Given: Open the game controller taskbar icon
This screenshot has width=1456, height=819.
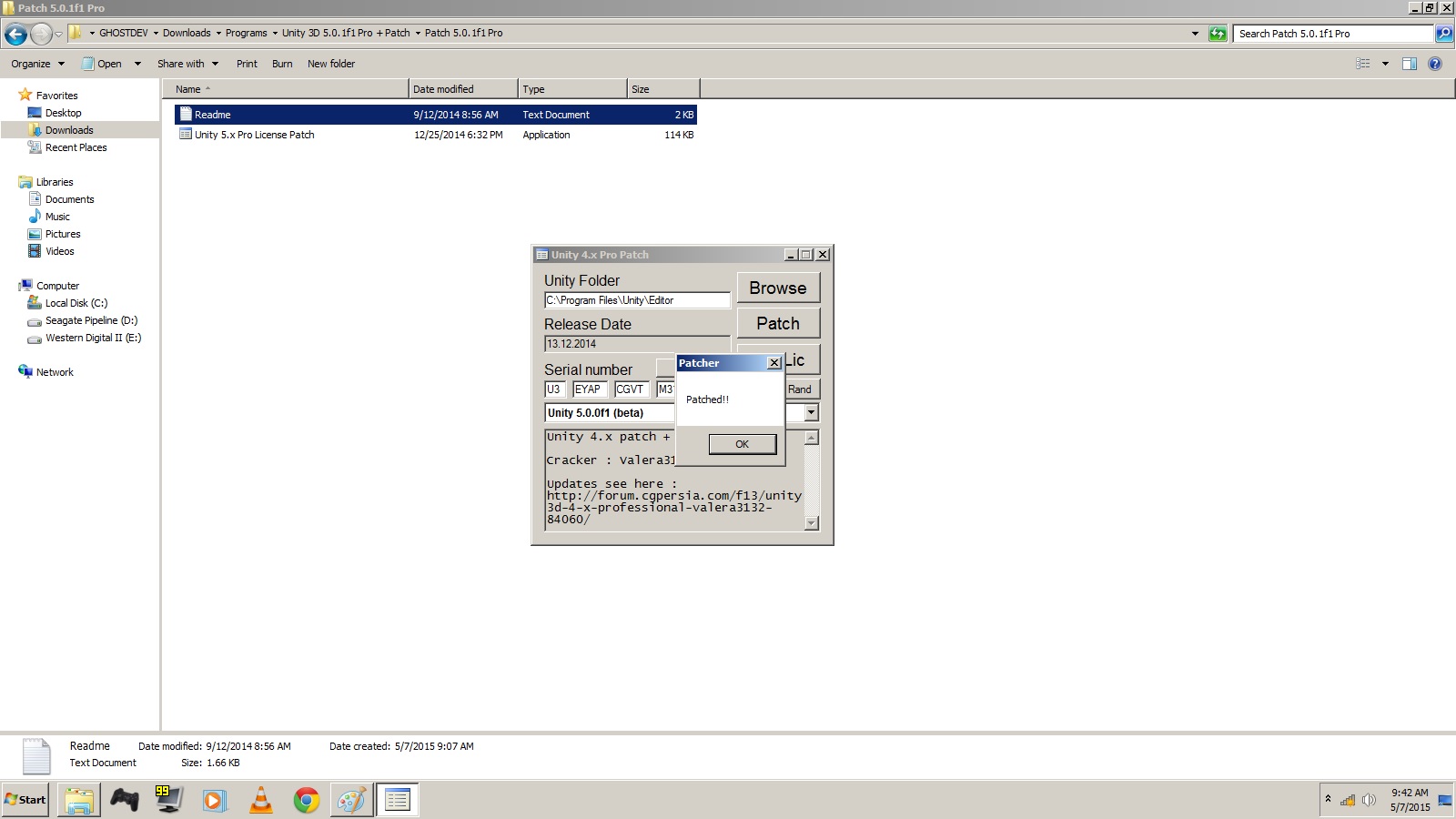Looking at the screenshot, I should tap(124, 800).
